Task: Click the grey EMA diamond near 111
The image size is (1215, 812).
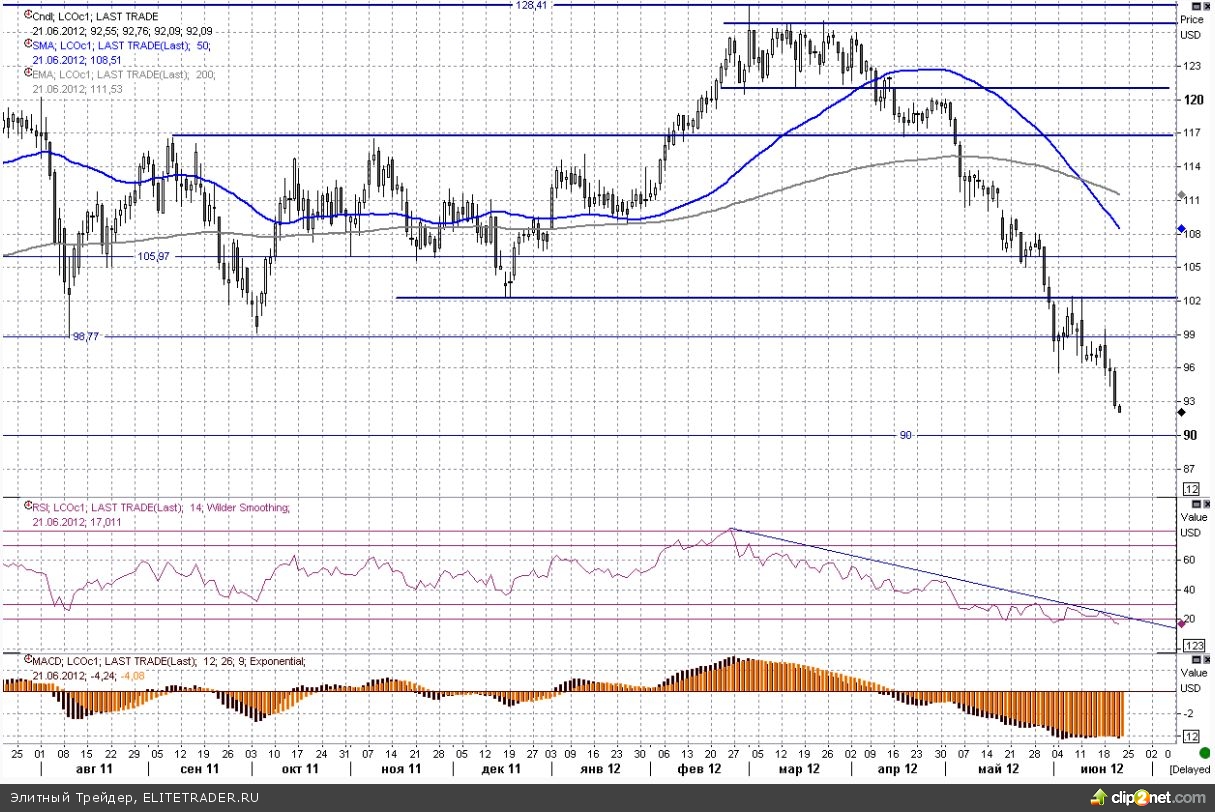Action: pos(1180,195)
